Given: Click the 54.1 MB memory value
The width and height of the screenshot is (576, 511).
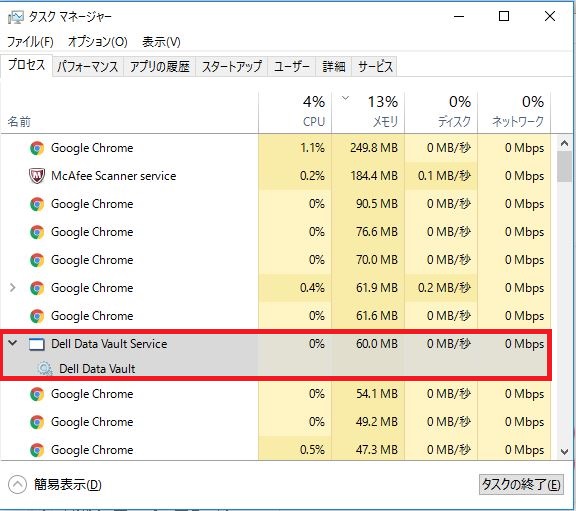Looking at the screenshot, I should point(377,394).
